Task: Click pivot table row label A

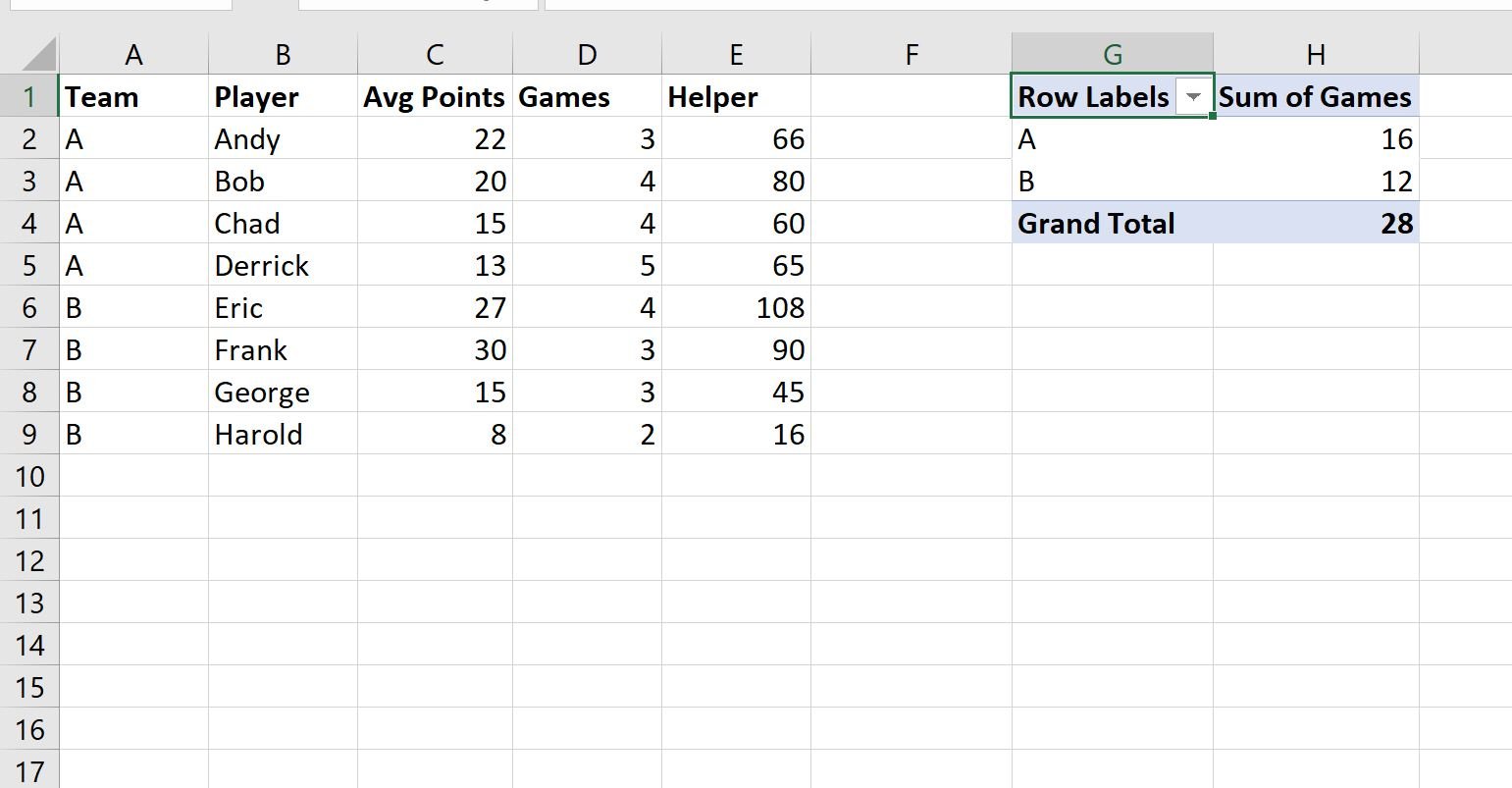Action: point(1113,139)
